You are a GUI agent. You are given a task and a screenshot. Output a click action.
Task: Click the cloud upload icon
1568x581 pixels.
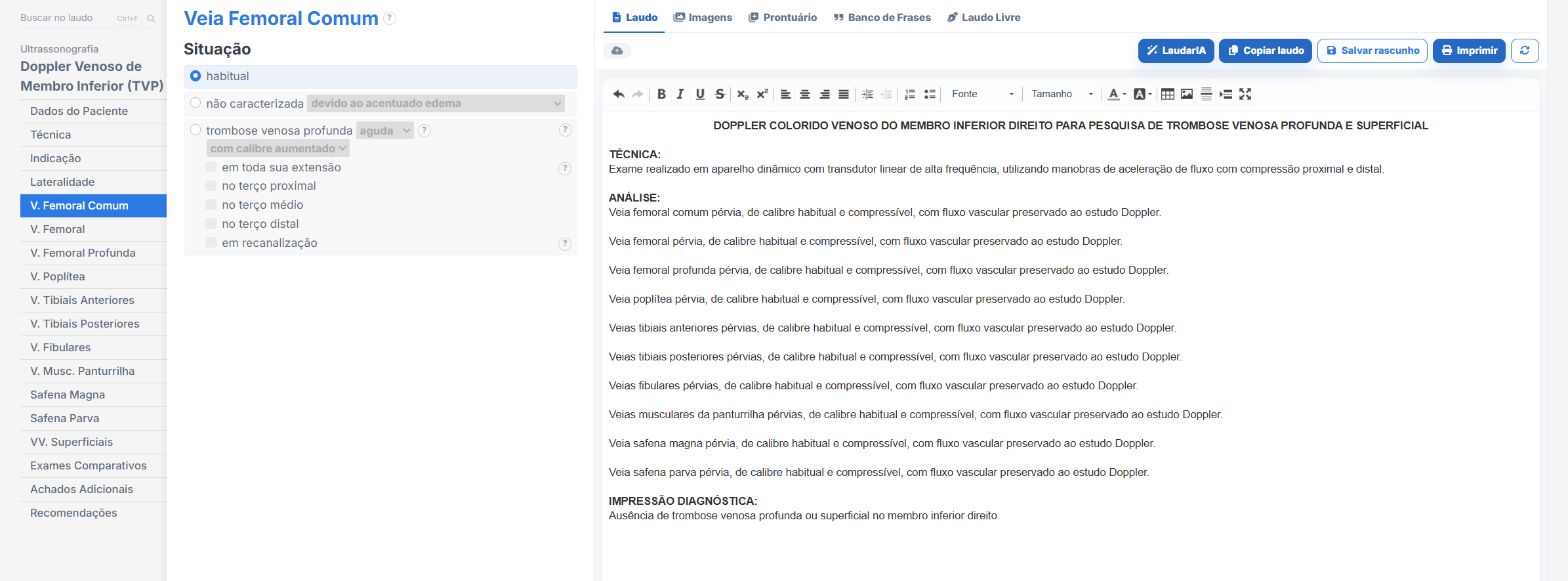tap(617, 50)
